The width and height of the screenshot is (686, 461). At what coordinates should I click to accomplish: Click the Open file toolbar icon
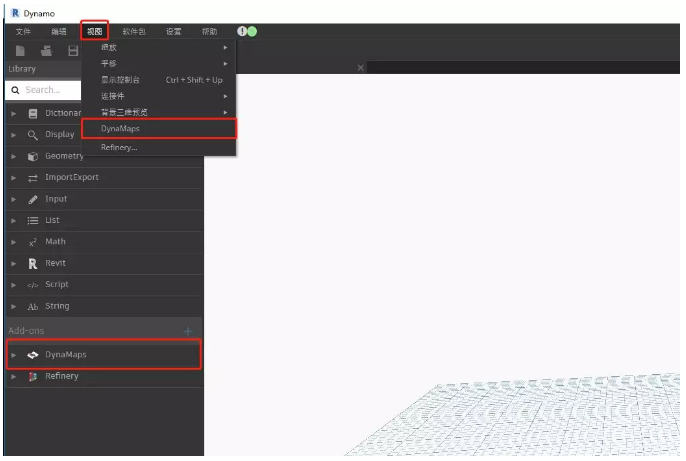pos(46,51)
